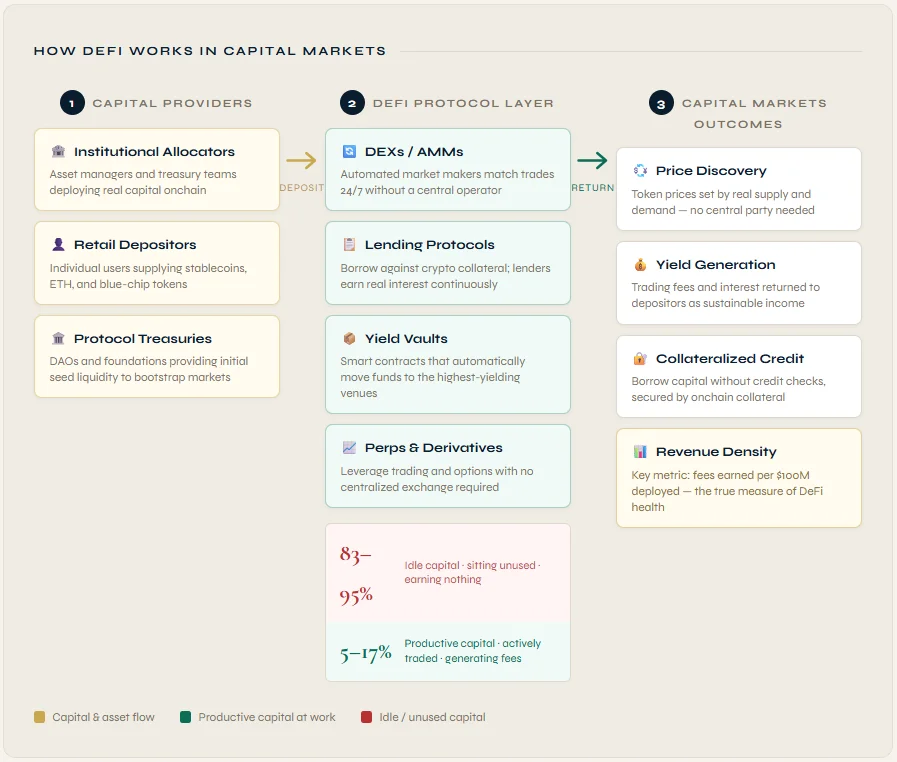This screenshot has width=897, height=762.
Task: Click the gold Capital & asset flow swatch
Action: (39, 717)
